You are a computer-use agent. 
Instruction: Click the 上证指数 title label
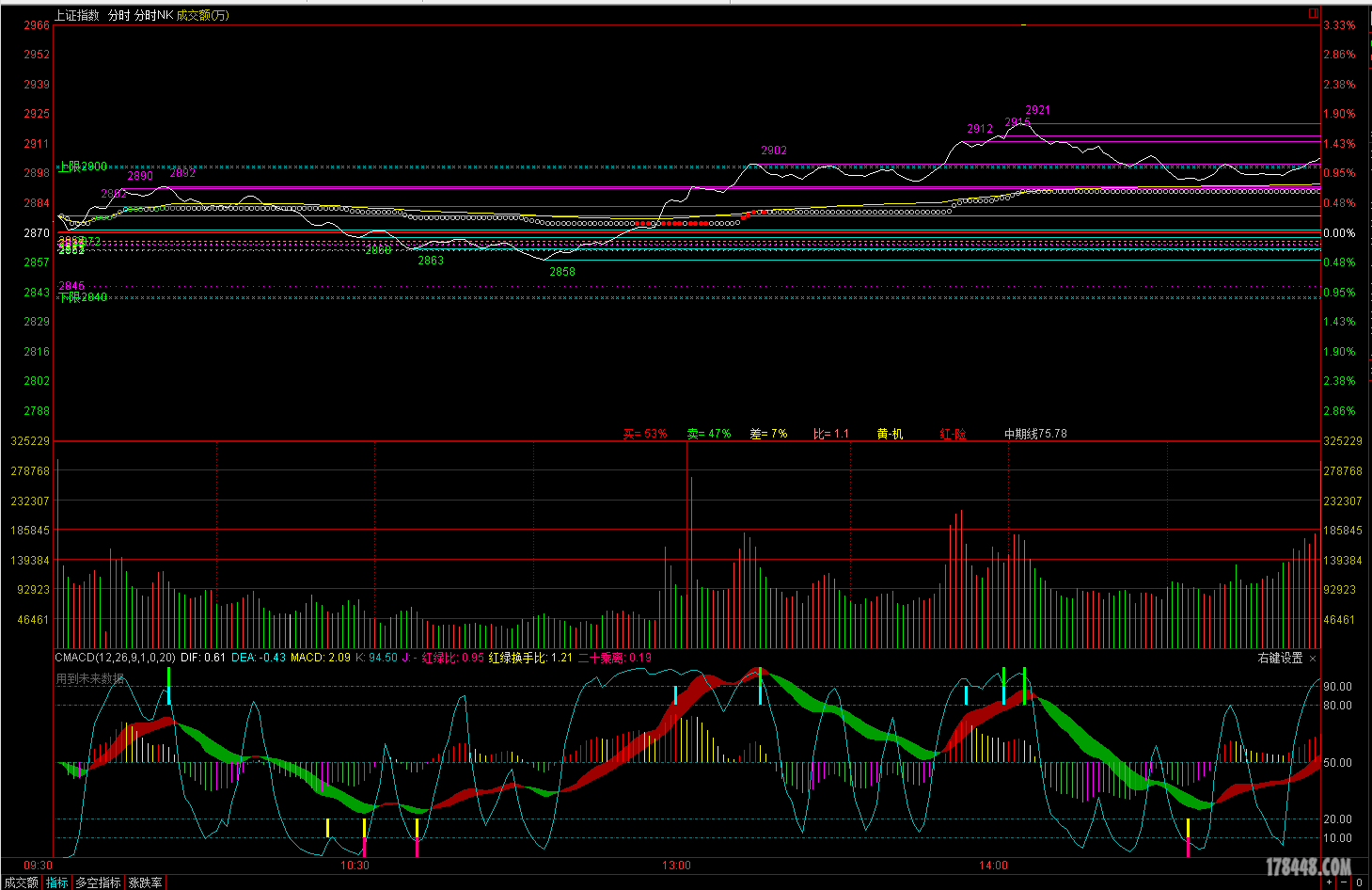point(76,15)
